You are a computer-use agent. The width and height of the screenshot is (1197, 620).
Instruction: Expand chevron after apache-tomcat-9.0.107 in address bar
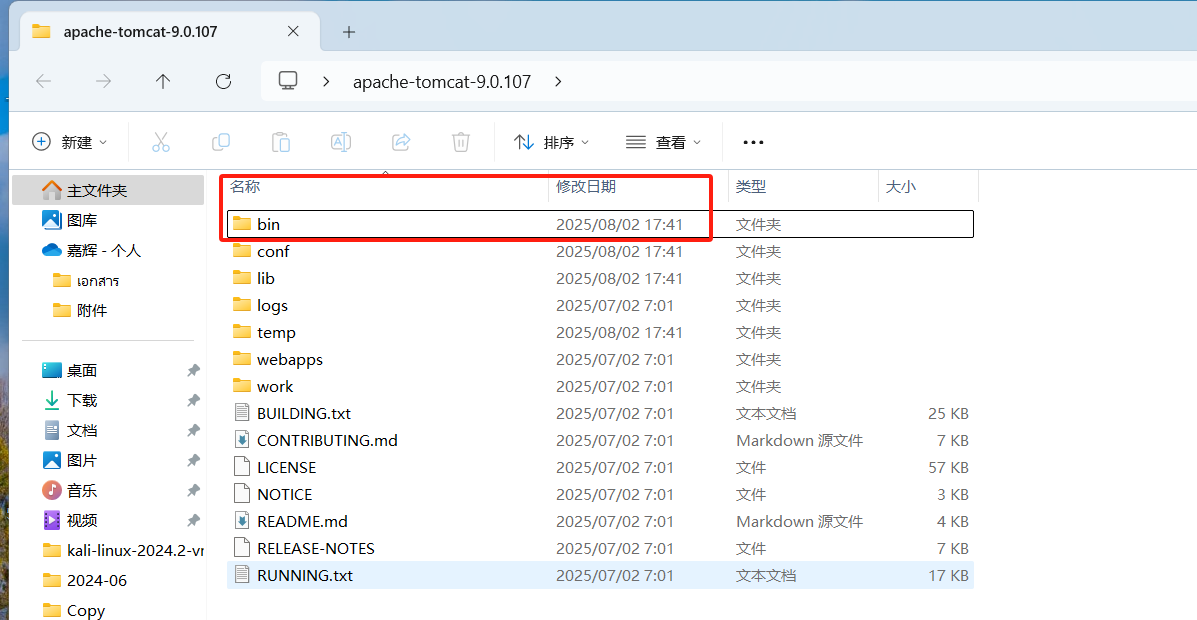point(558,81)
